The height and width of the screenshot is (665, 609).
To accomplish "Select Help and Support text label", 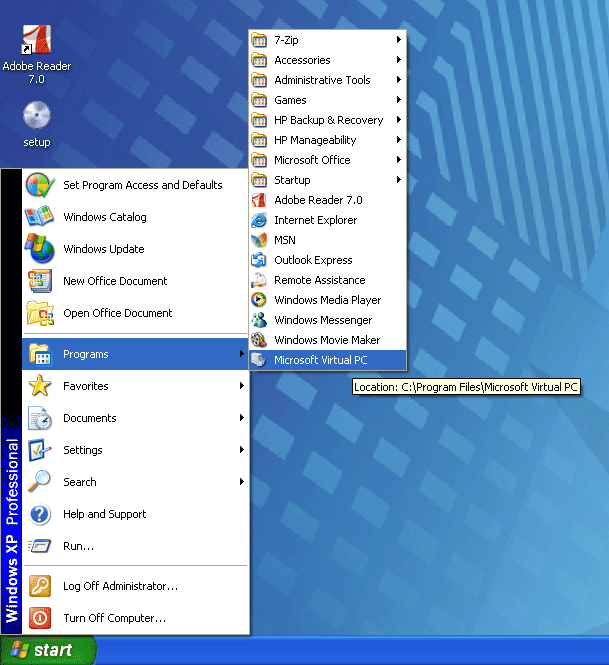I will 104,514.
